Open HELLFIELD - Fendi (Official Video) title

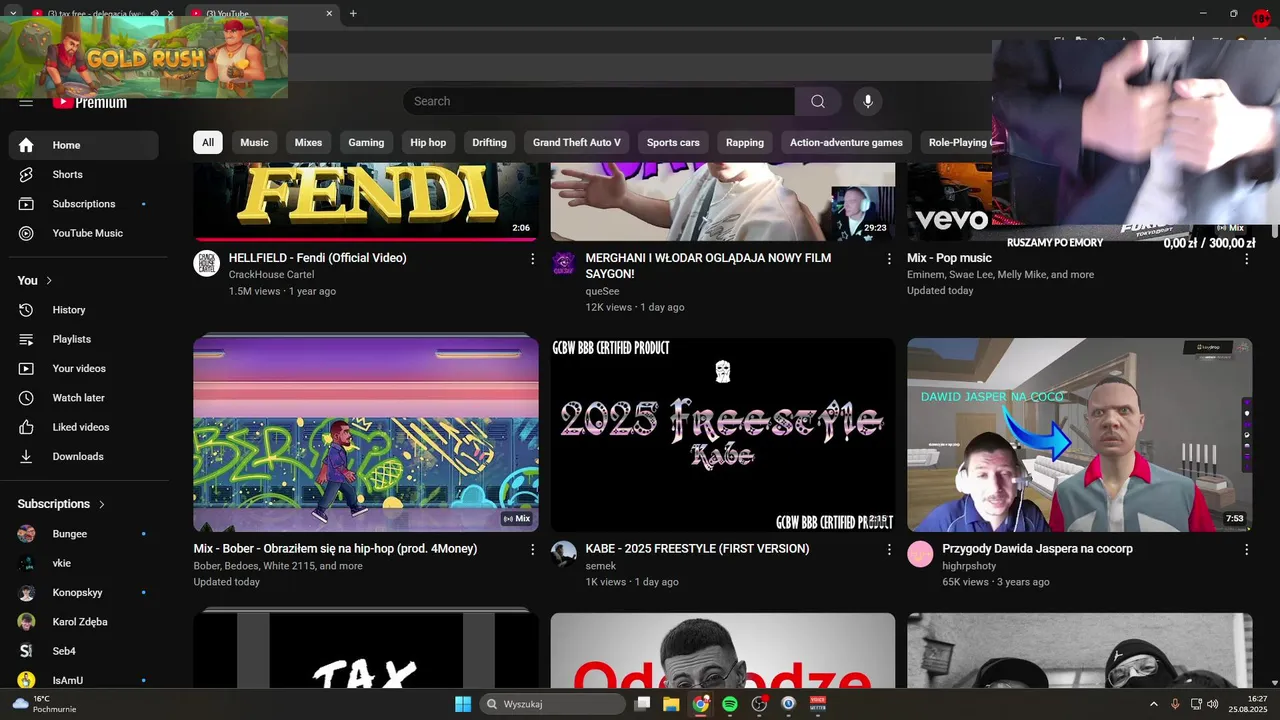(x=318, y=258)
